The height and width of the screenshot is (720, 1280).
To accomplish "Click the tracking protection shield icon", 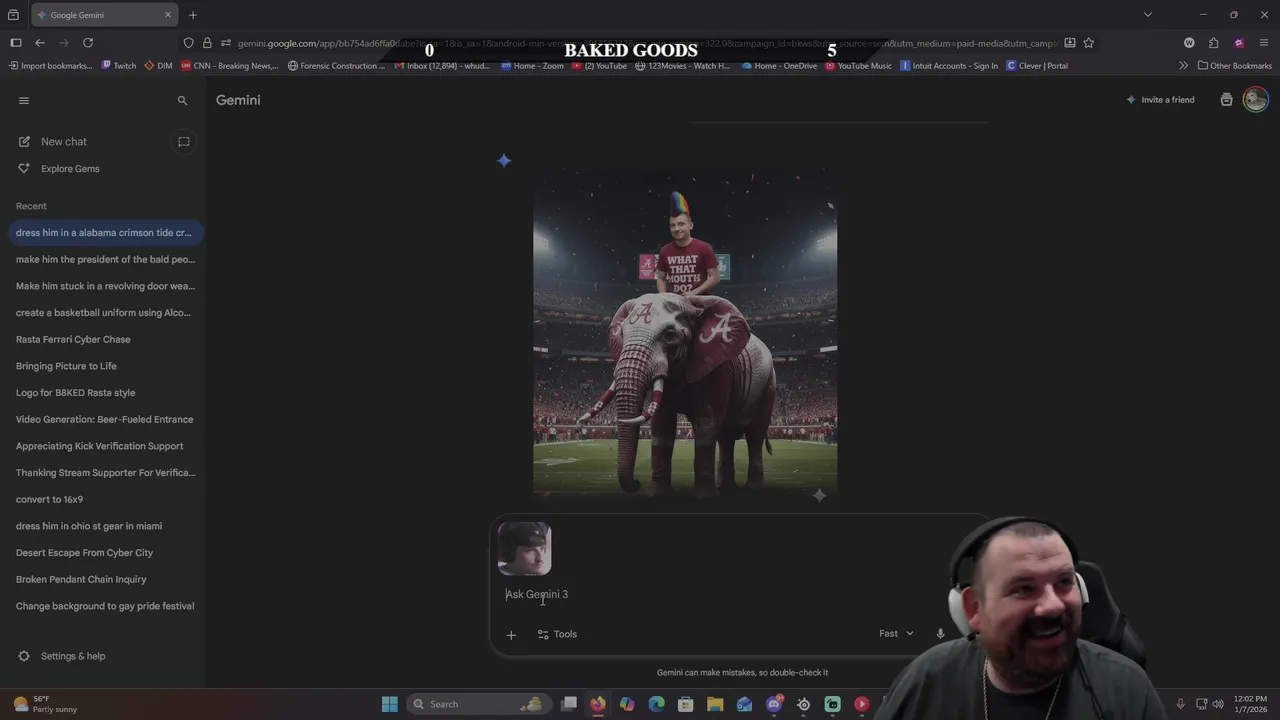I will (188, 43).
